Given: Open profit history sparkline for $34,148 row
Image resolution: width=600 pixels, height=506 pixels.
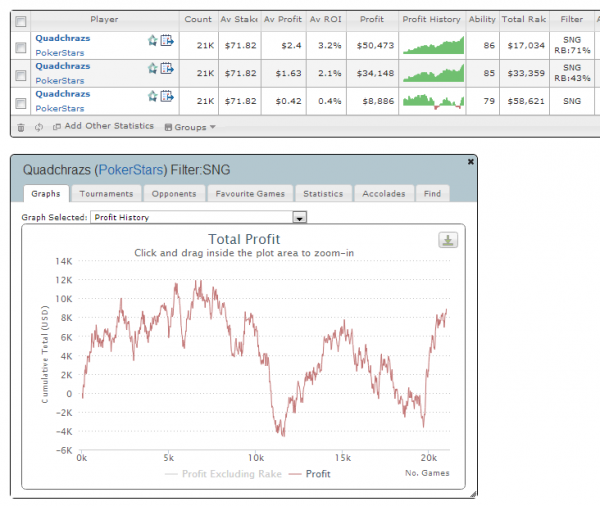Looking at the screenshot, I should pos(433,73).
